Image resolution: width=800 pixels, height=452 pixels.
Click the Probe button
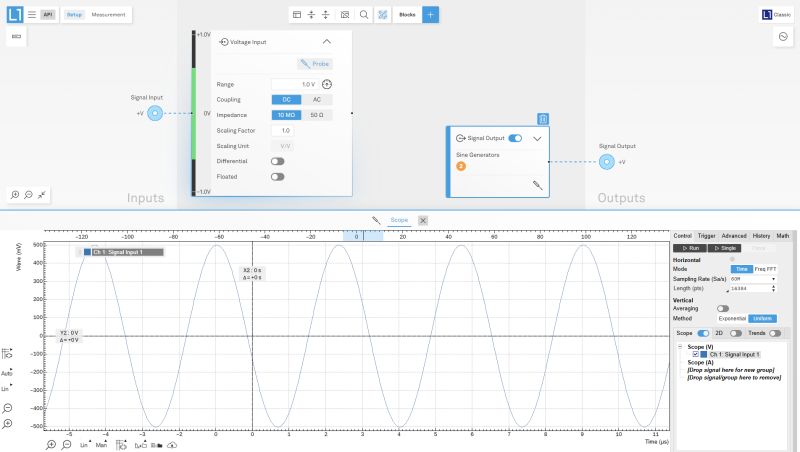pyautogui.click(x=315, y=64)
